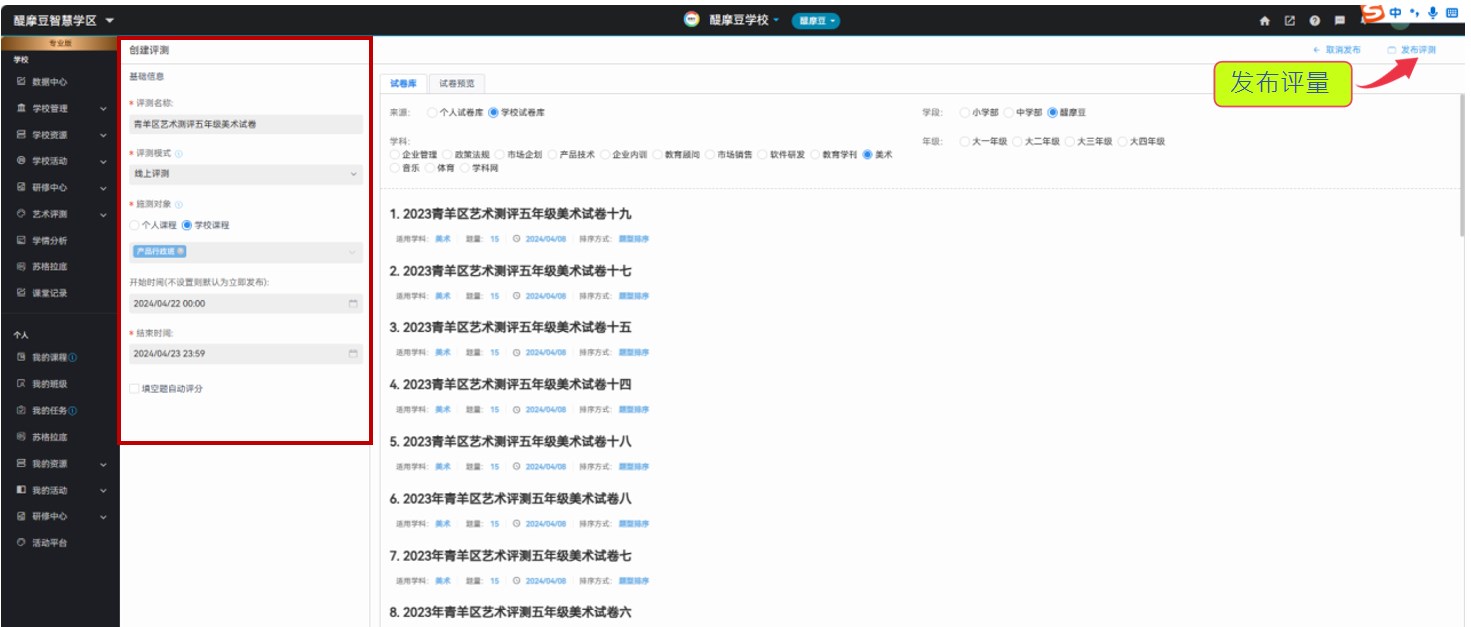Select the 音乐 subject radio button
This screenshot has width=1471, height=627.
(x=396, y=168)
